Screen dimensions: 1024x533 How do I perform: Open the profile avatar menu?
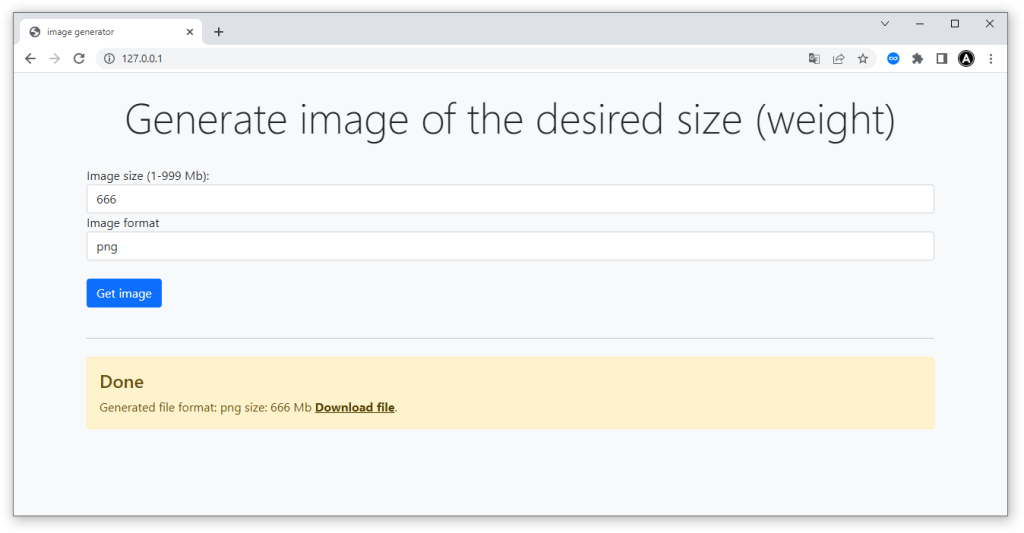pos(966,59)
